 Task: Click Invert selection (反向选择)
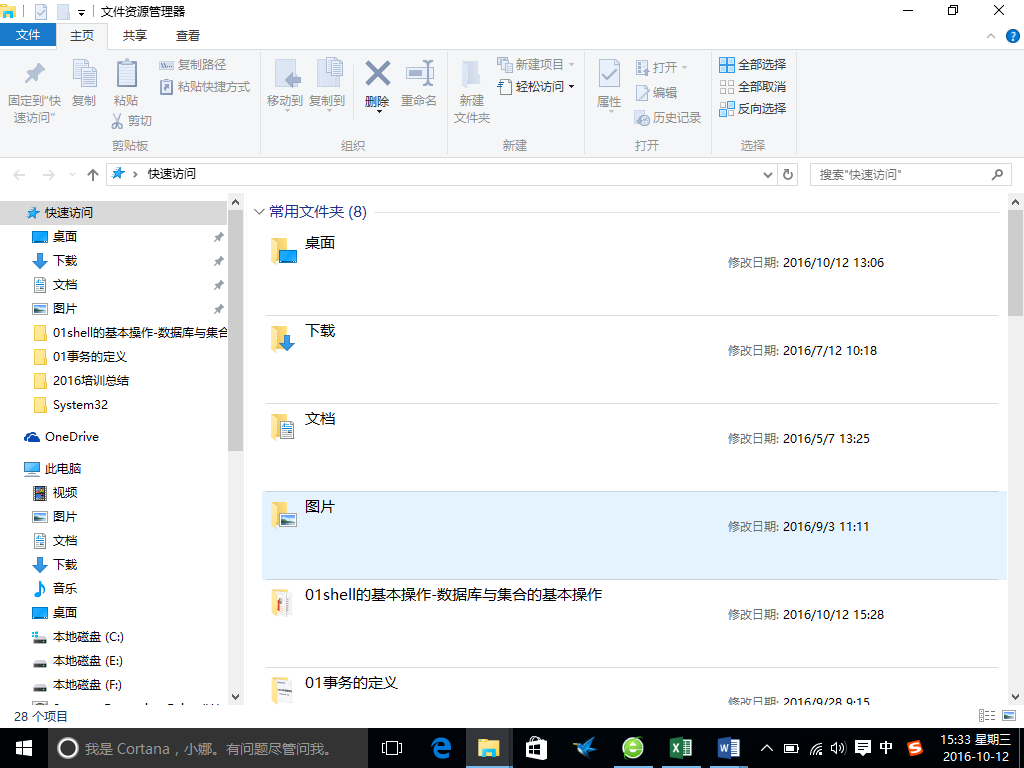click(x=752, y=108)
